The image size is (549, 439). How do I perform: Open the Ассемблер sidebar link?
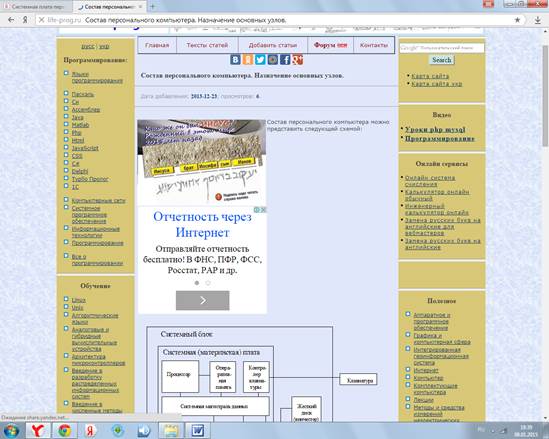(86, 110)
